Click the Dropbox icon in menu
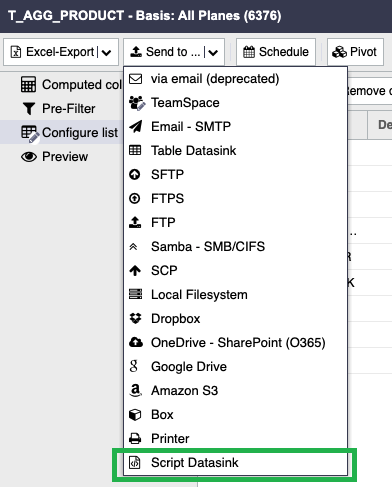Viewport: 392px width, 487px height. click(x=135, y=319)
